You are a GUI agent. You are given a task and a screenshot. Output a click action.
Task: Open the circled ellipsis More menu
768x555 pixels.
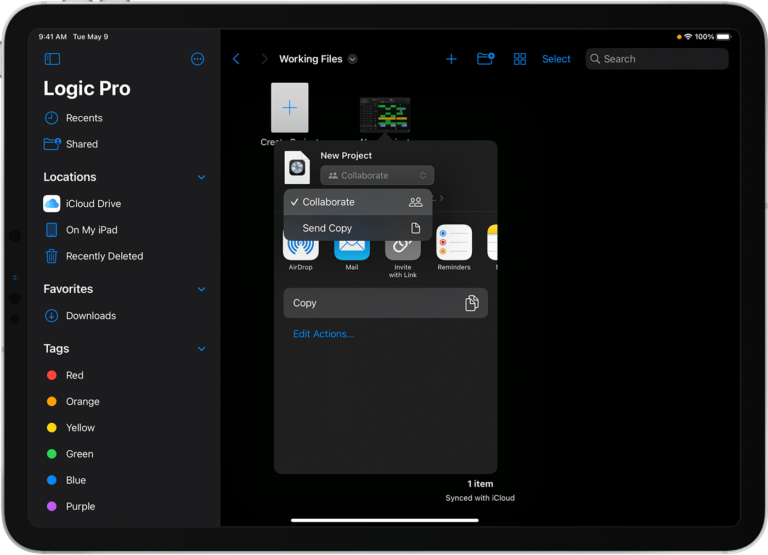coord(197,59)
